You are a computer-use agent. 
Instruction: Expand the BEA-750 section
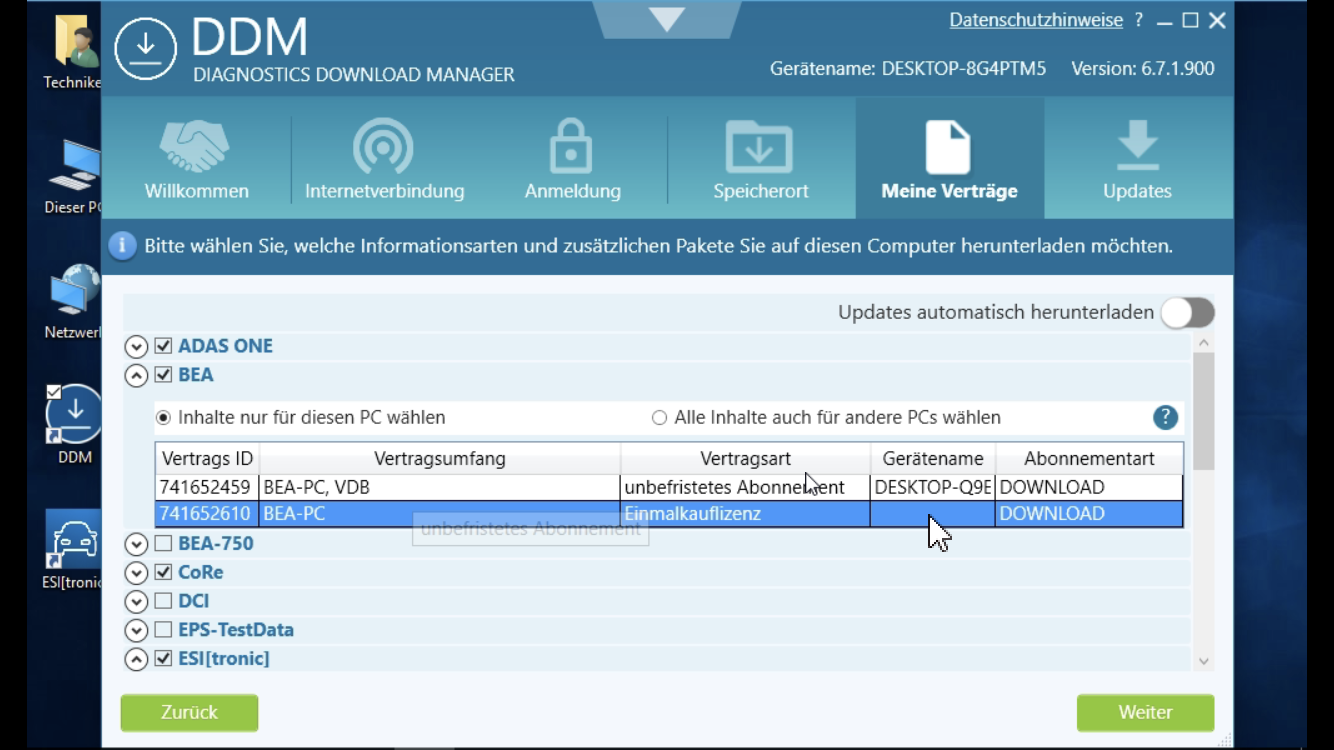pyautogui.click(x=136, y=545)
